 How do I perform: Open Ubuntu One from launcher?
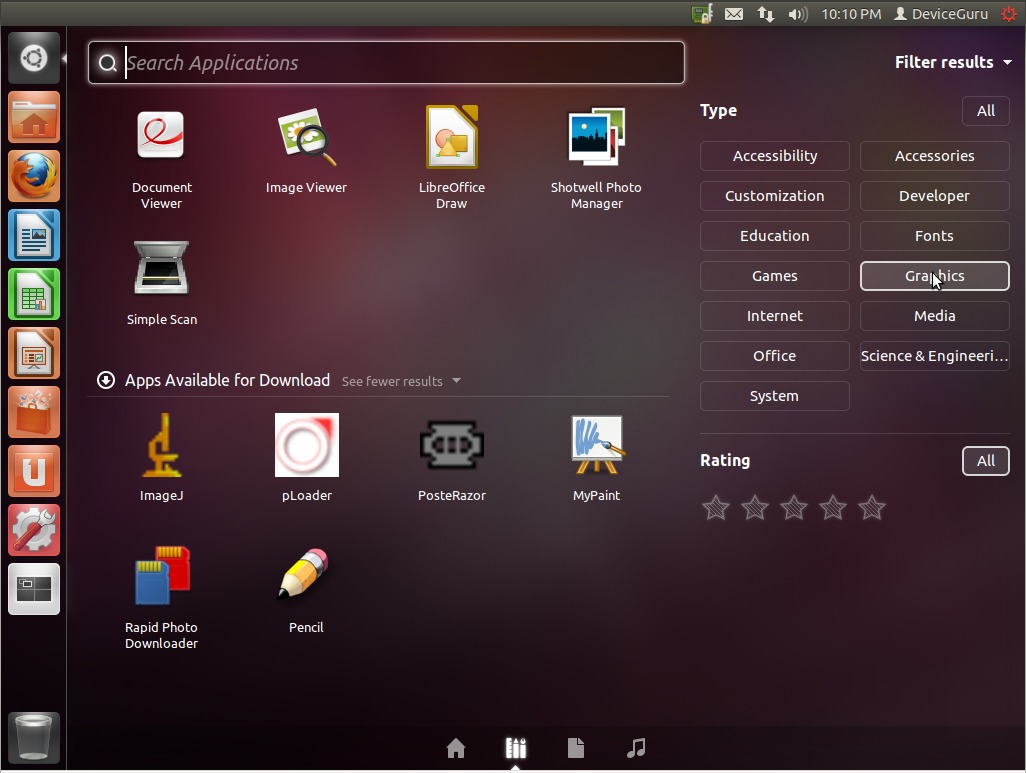pos(34,471)
